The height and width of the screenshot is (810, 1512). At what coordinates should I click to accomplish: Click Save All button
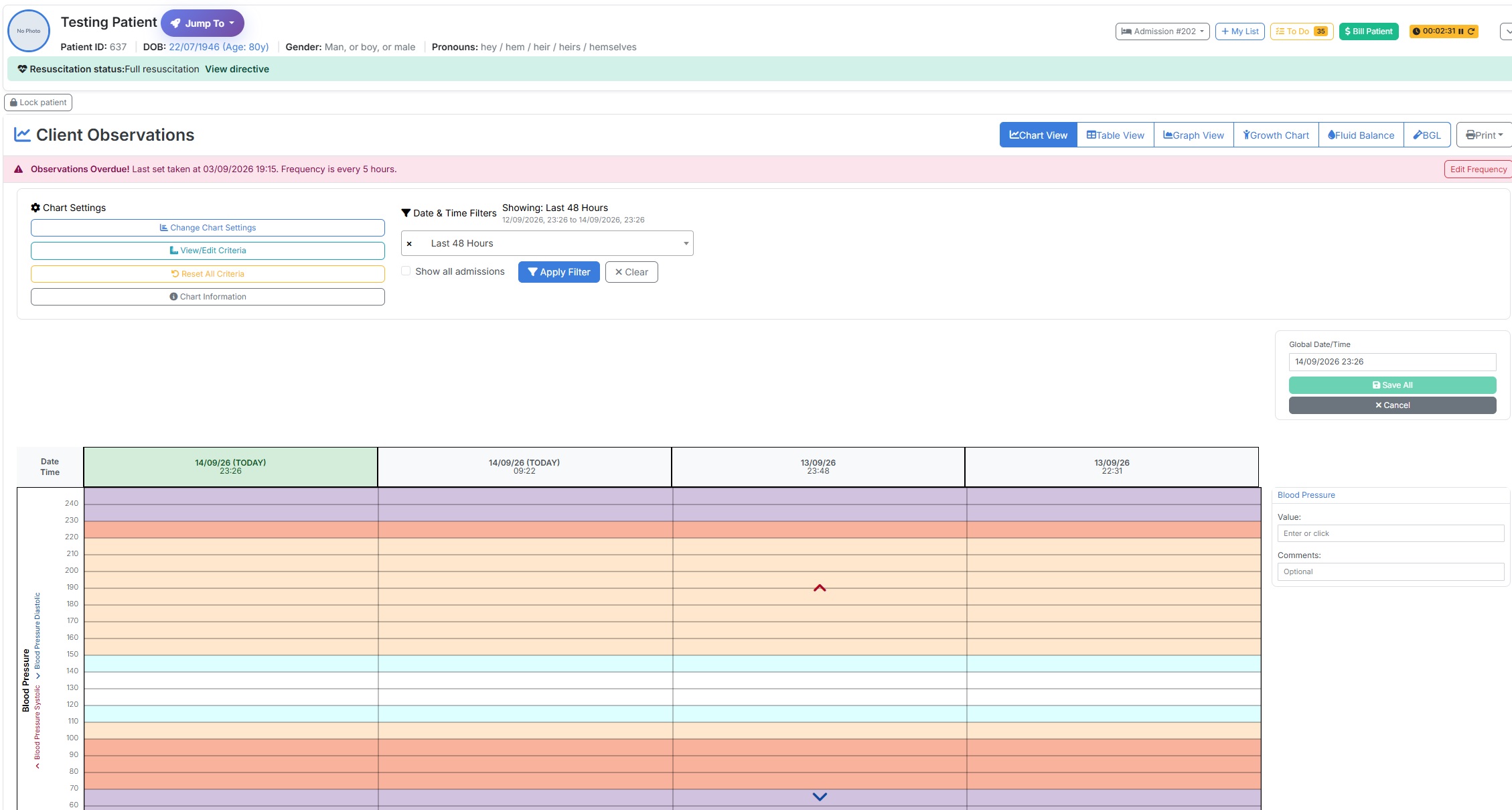tap(1392, 385)
